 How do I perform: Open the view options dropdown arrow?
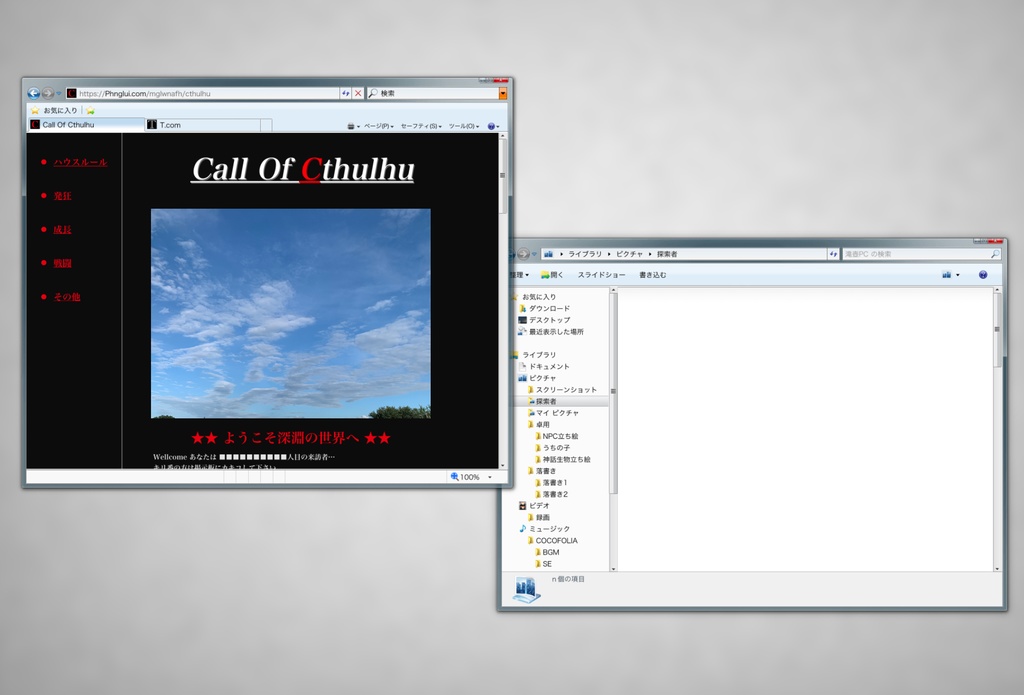tap(958, 275)
